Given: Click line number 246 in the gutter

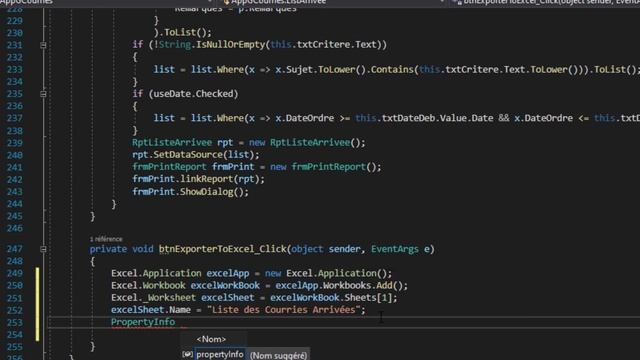Looking at the screenshot, I should [x=15, y=228].
